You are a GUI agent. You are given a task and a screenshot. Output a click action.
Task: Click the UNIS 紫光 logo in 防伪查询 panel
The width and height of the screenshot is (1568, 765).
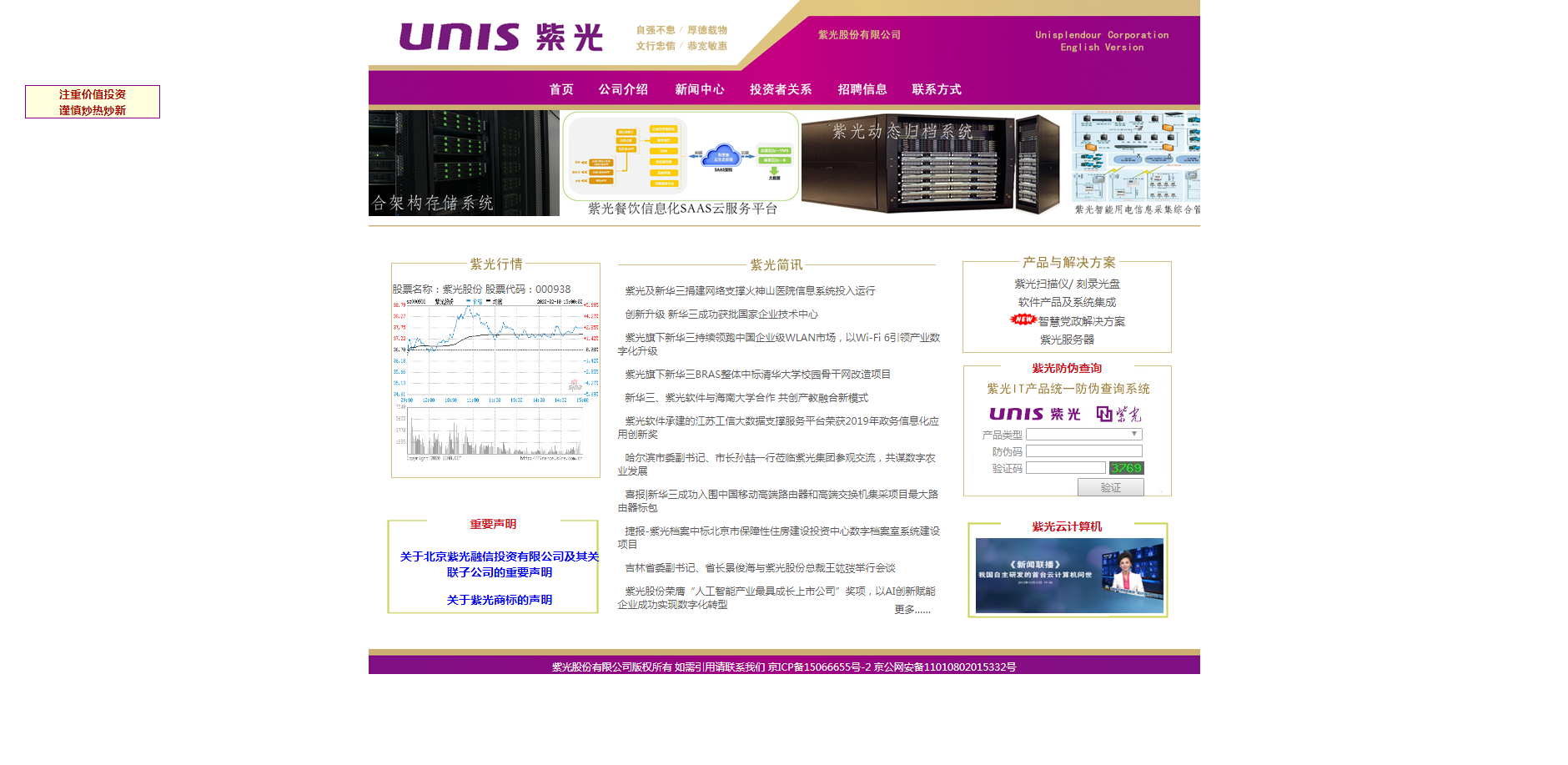click(x=1034, y=414)
